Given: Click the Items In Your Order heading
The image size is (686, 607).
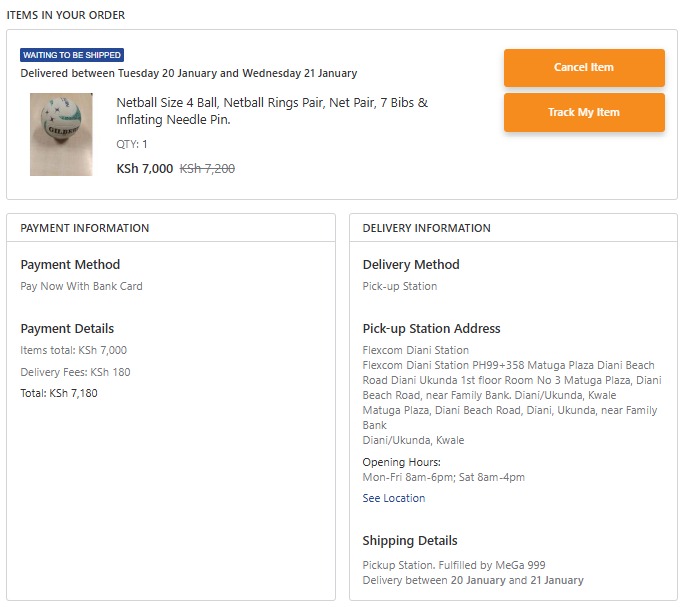Looking at the screenshot, I should pos(66,15).
